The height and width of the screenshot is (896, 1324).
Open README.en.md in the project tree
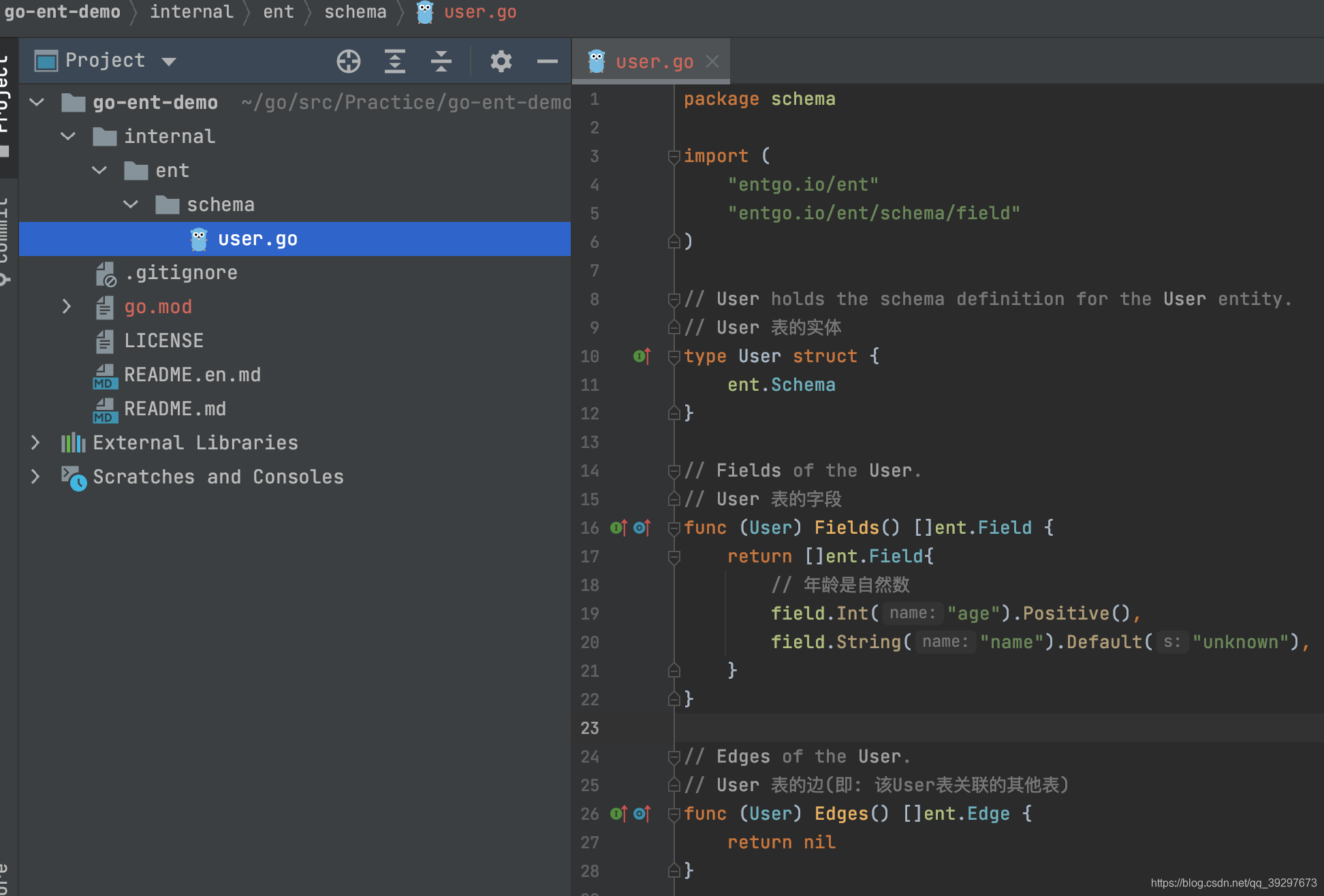click(192, 375)
